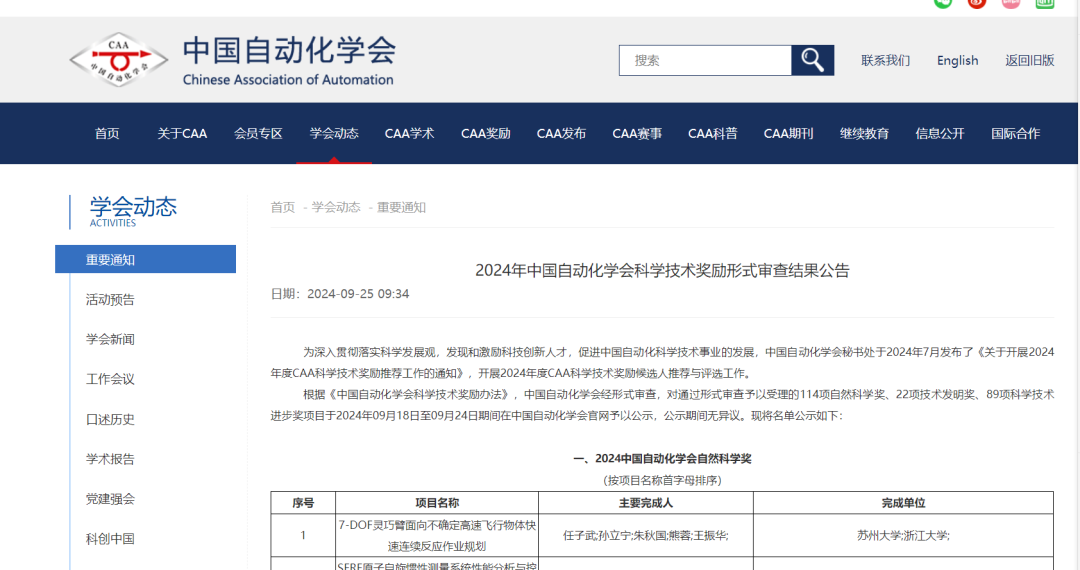Select 学会动态 in the navigation bar
The height and width of the screenshot is (570, 1080).
pos(334,134)
